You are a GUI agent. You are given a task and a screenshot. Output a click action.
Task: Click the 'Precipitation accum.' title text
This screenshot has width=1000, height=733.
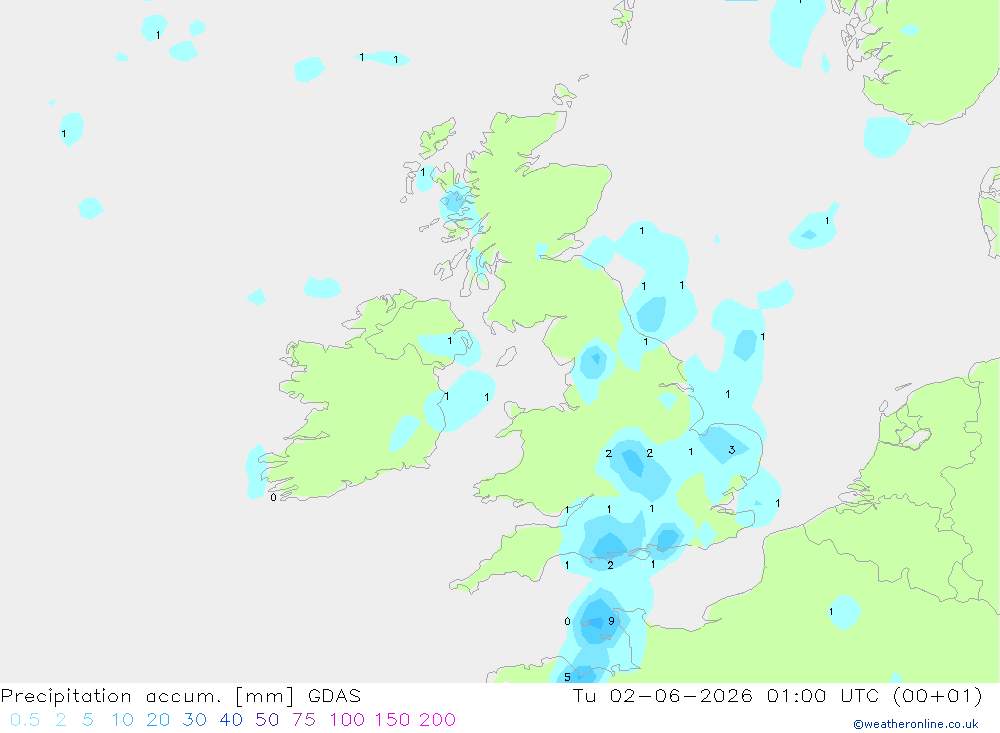[x=111, y=696]
